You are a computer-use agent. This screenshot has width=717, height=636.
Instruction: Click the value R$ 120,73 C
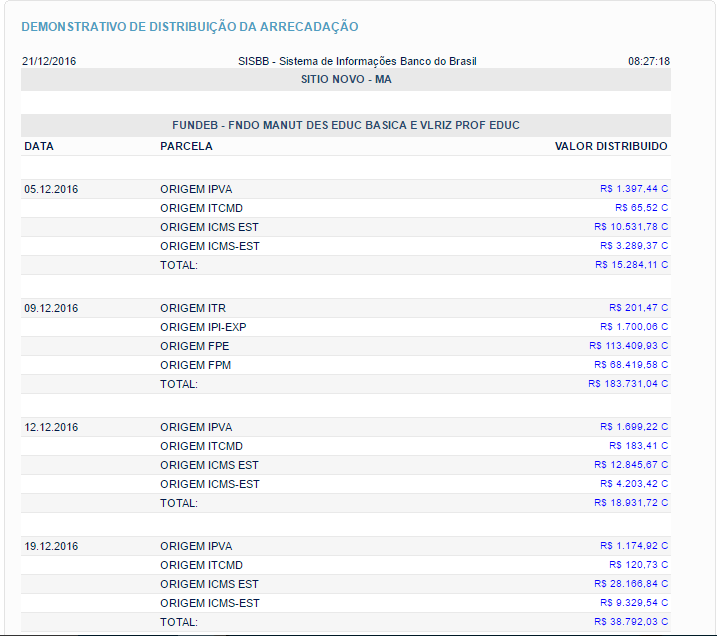click(638, 564)
